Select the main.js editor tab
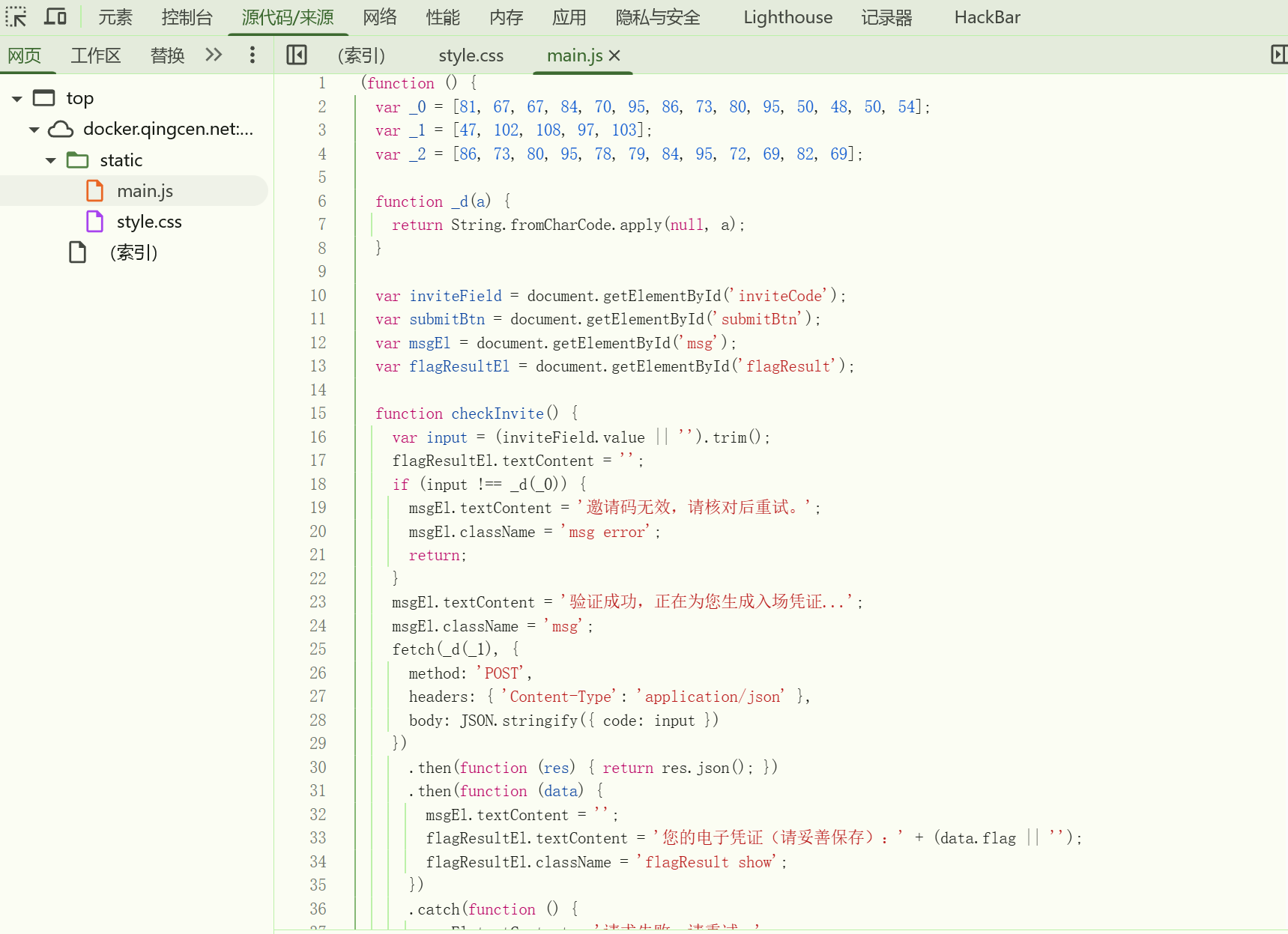This screenshot has height=934, width=1288. [575, 55]
